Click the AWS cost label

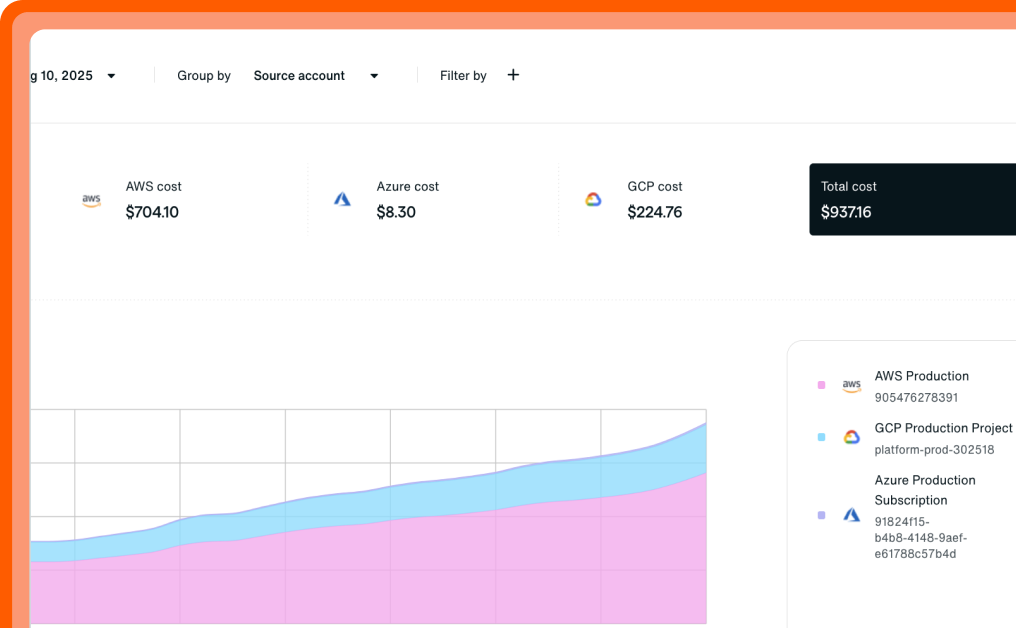(154, 187)
